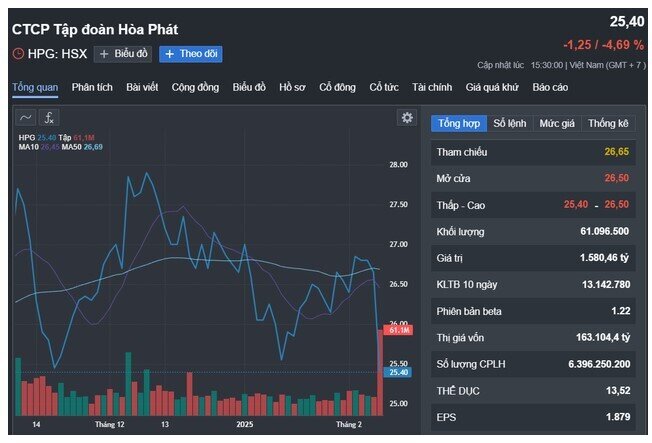
Task: Click the MA50 26,69 legend label
Action: tap(82, 147)
